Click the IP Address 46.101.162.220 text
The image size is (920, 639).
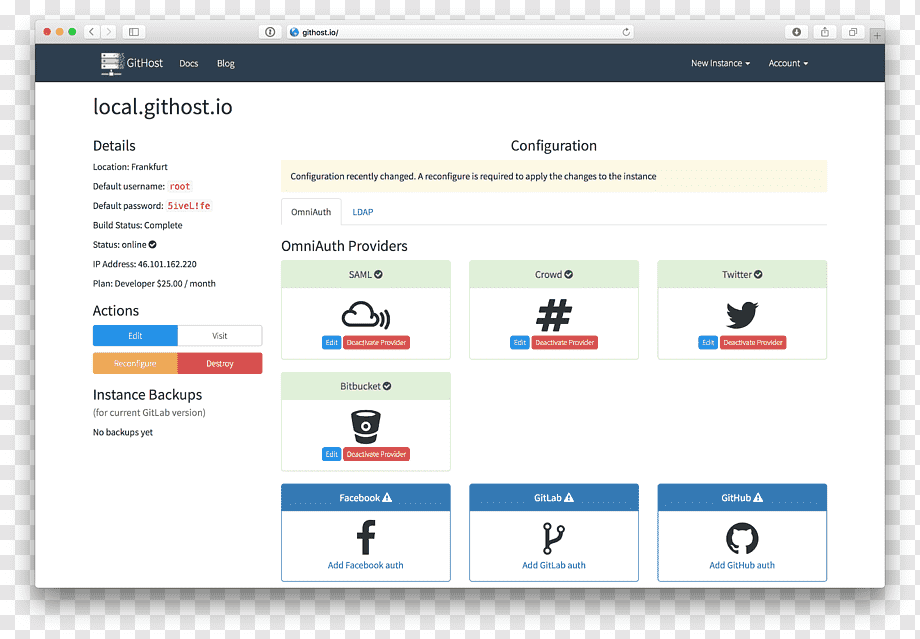[144, 264]
